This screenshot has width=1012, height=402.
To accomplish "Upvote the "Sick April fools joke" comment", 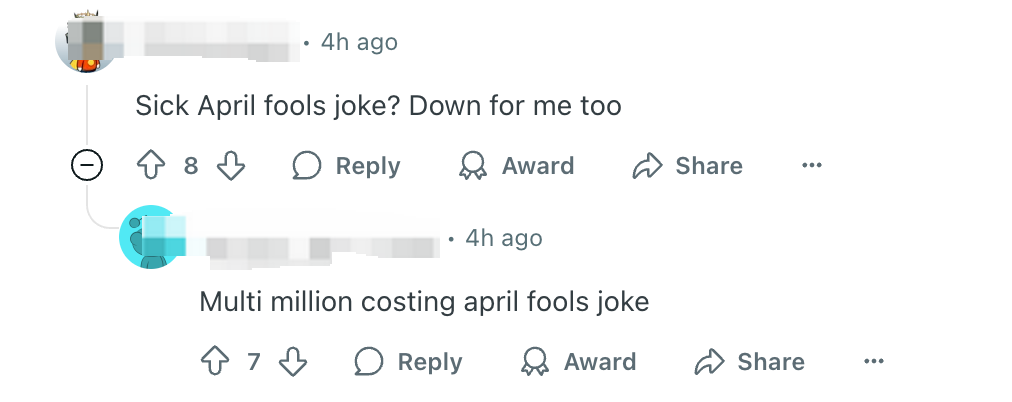I will tap(150, 166).
